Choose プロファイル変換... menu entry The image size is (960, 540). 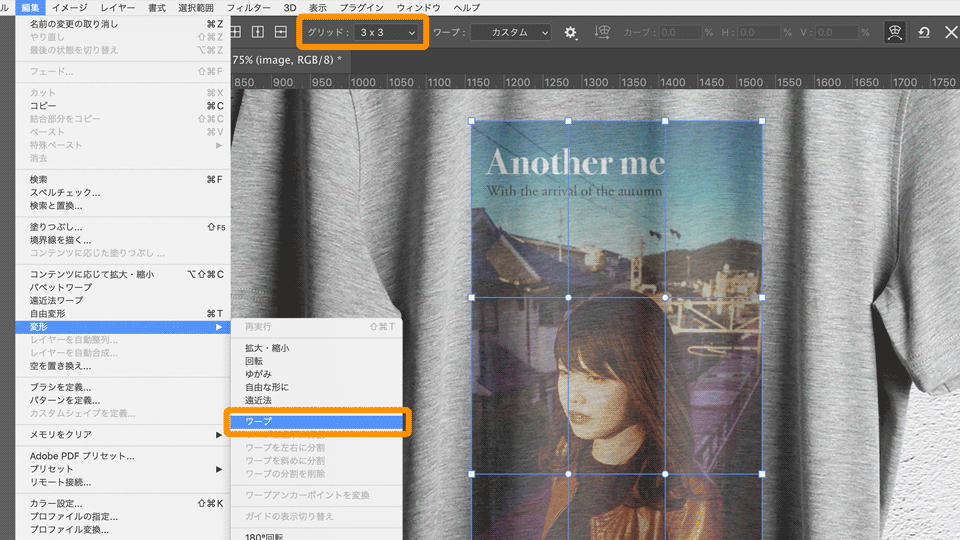123,530
